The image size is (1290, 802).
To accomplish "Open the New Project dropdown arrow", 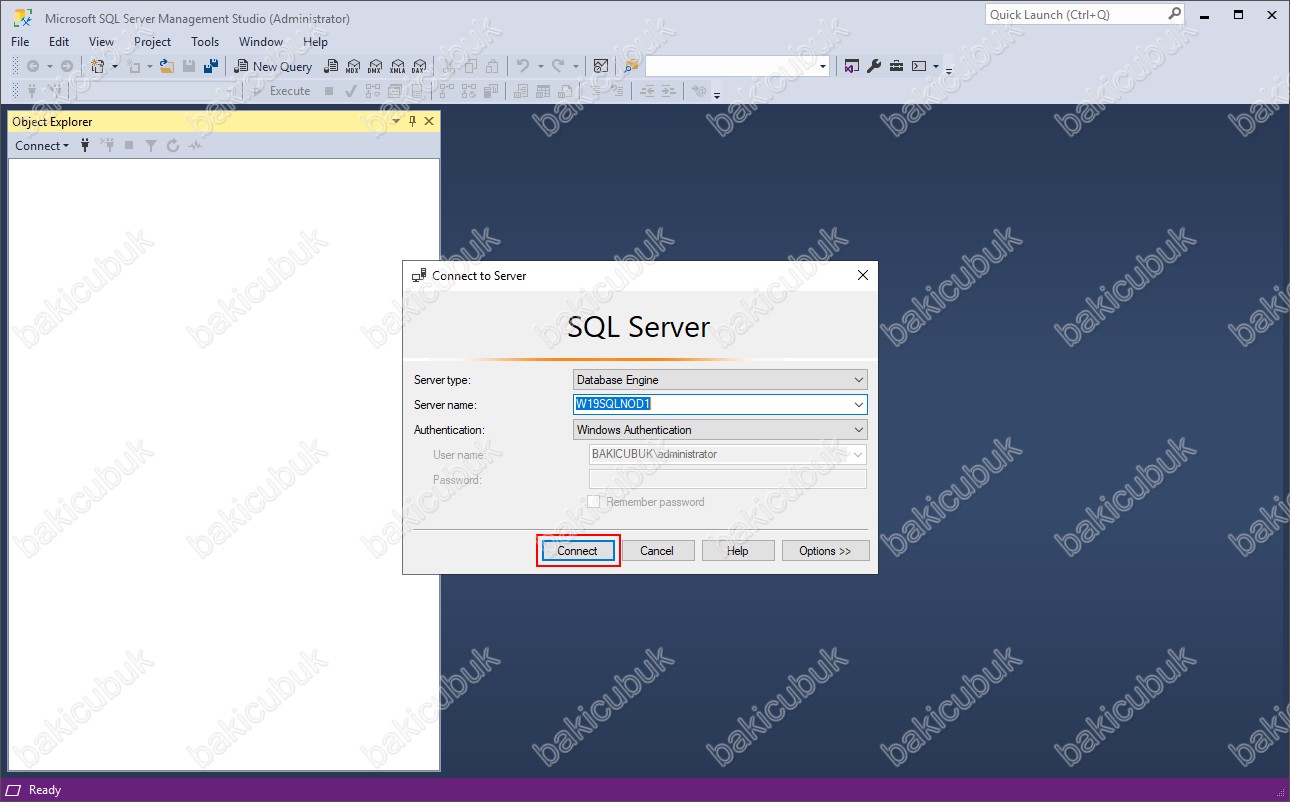I will (114, 66).
